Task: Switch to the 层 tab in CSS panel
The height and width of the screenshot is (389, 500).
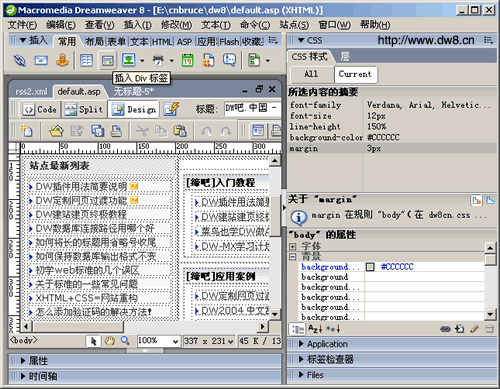Action: tap(345, 57)
